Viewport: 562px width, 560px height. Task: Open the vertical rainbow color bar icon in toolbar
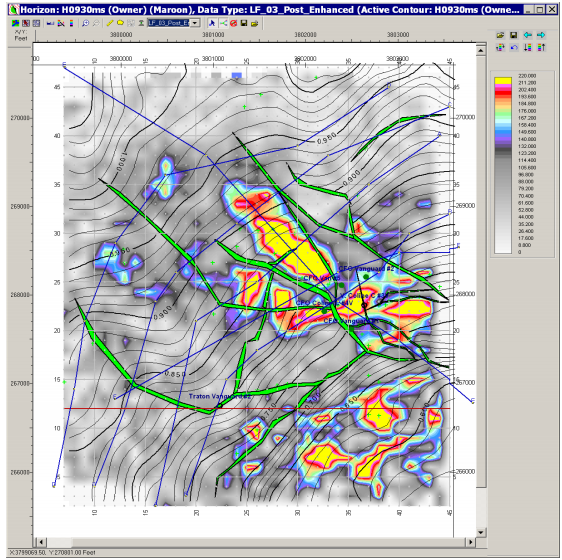[x=71, y=23]
